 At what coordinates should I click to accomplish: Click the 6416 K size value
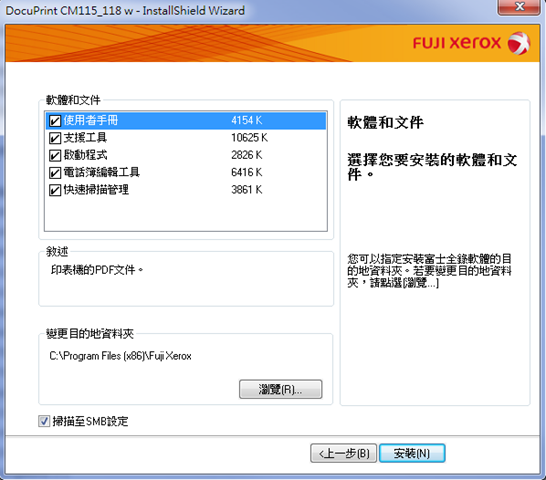(247, 172)
